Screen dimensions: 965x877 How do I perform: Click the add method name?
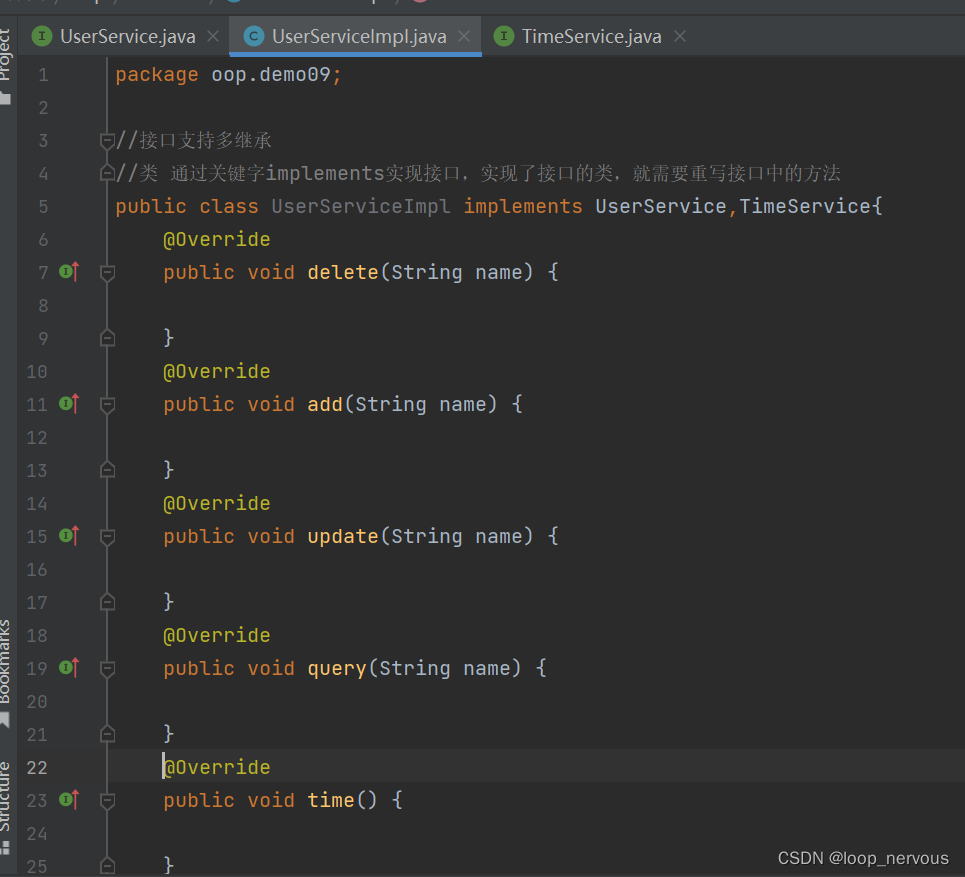(325, 404)
